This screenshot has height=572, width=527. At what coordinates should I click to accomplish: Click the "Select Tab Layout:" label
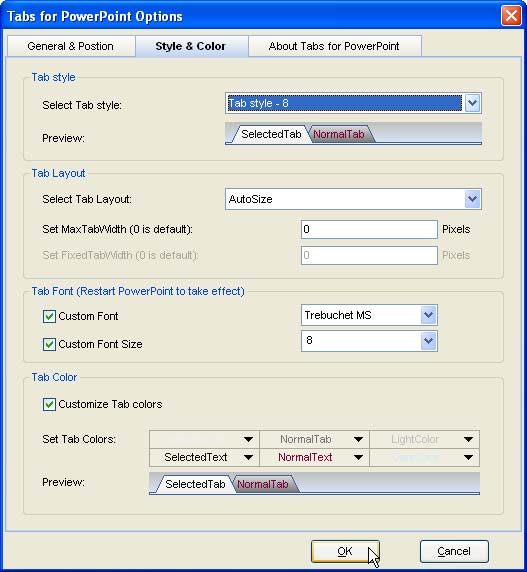pos(87,199)
